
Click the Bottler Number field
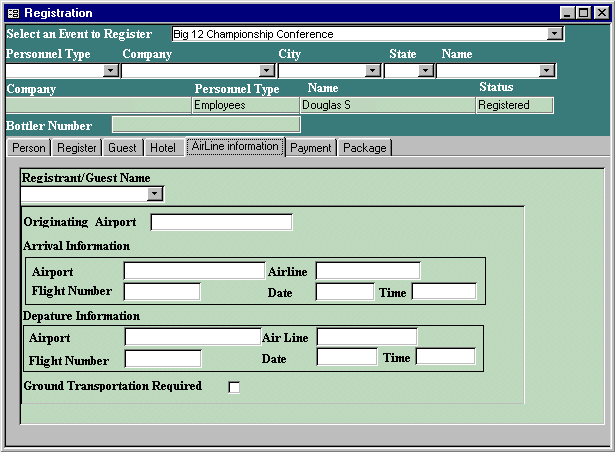(x=206, y=125)
